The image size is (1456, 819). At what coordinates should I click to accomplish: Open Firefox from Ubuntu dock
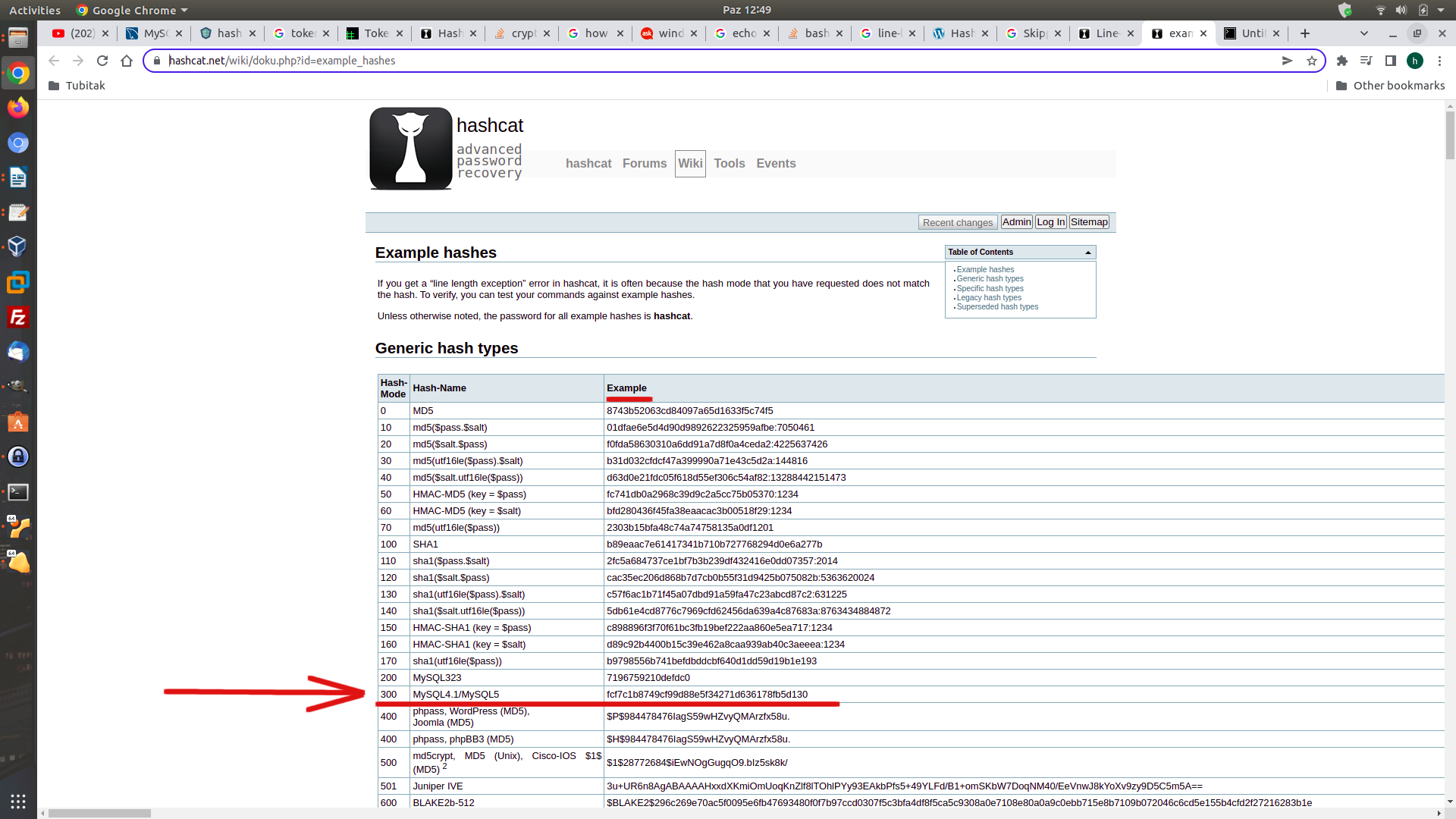coord(18,108)
